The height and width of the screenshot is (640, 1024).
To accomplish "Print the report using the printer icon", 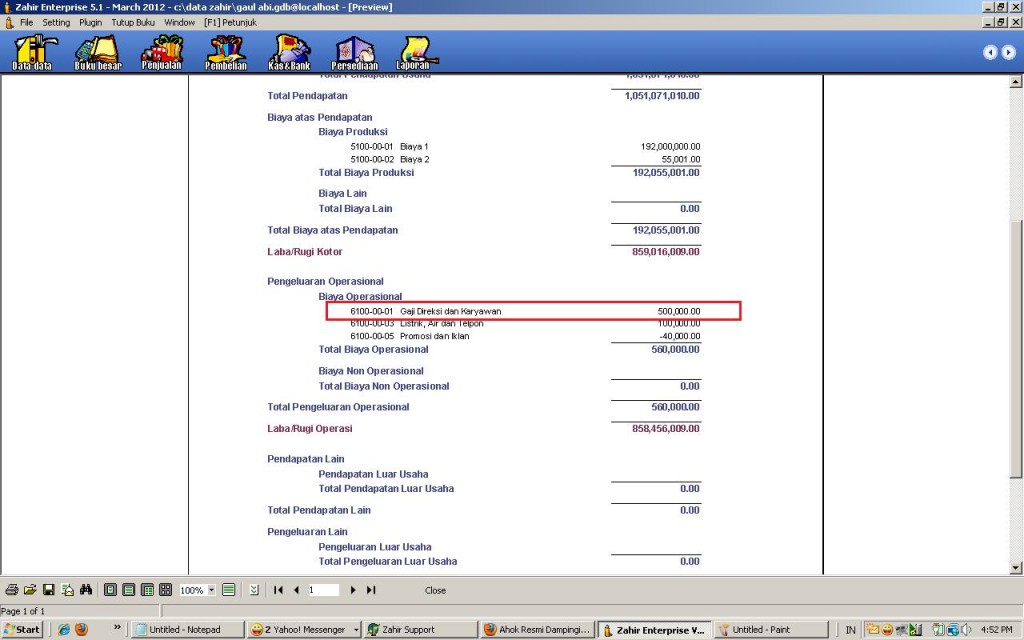I will coord(11,590).
